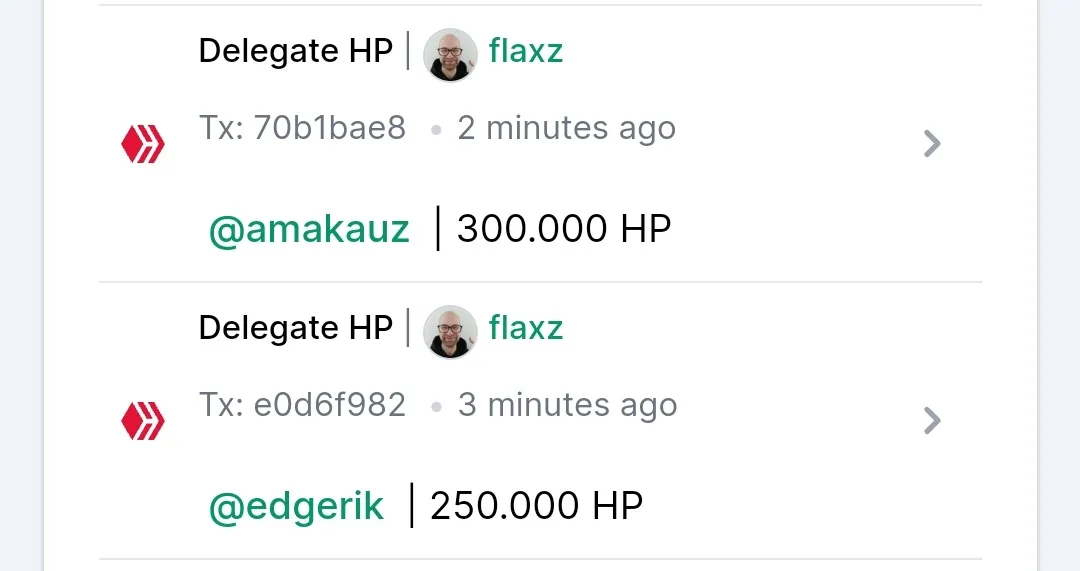1080x571 pixels.
Task: Open flaxz avatar in the amakauz delegation
Action: (x=450, y=54)
